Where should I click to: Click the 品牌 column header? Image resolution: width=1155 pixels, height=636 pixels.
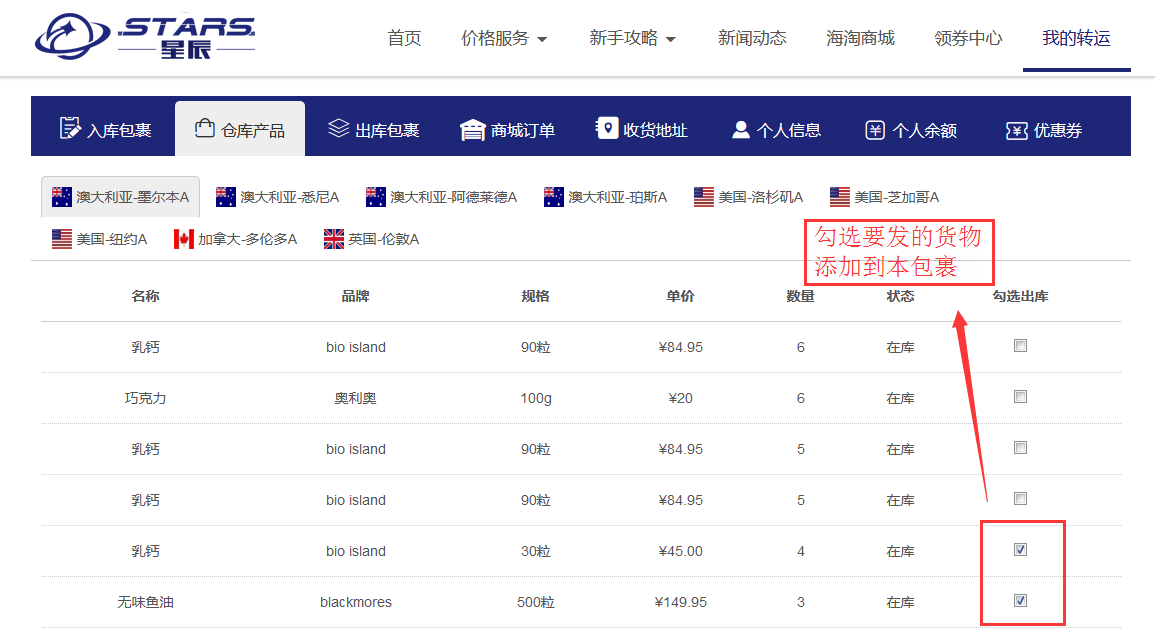(355, 296)
